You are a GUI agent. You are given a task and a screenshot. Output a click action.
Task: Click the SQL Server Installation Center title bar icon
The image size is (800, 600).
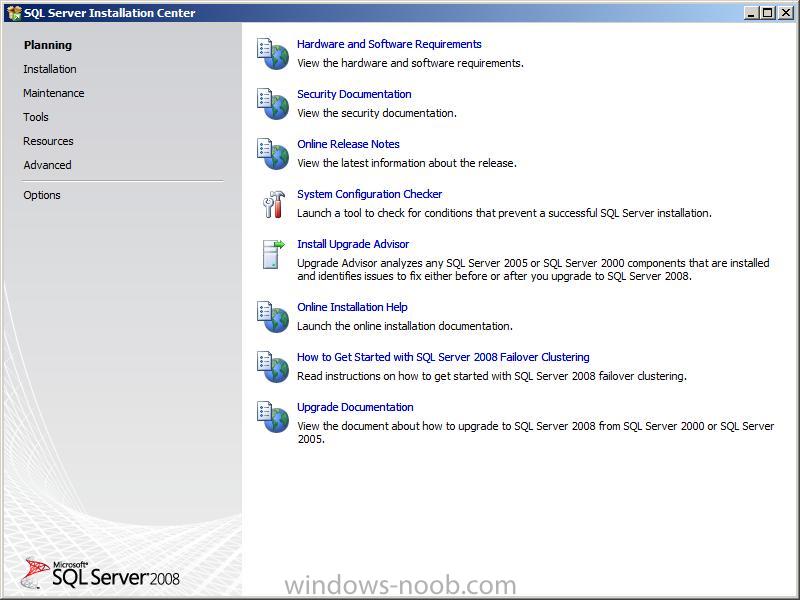(14, 13)
